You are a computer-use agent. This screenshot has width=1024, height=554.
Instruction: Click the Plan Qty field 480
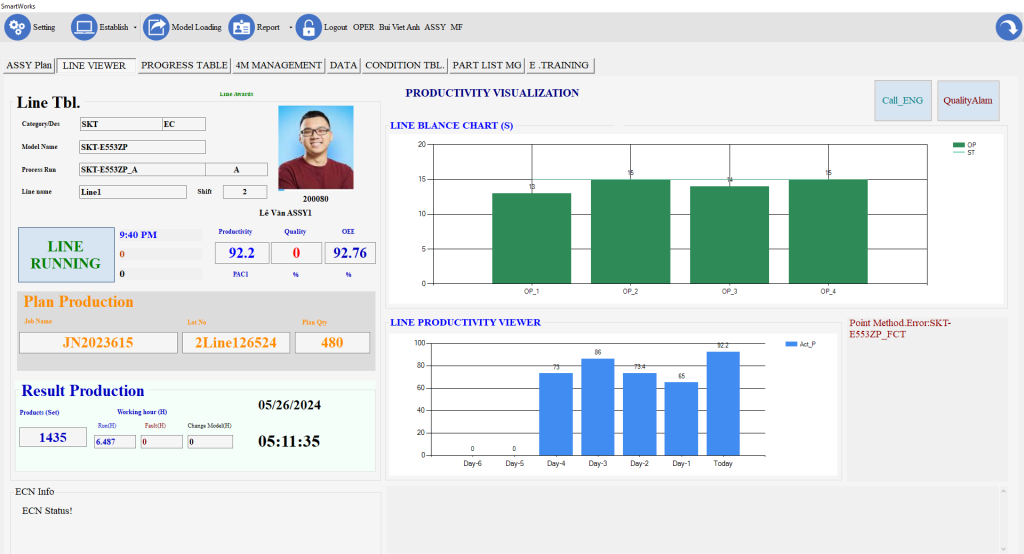click(x=332, y=343)
